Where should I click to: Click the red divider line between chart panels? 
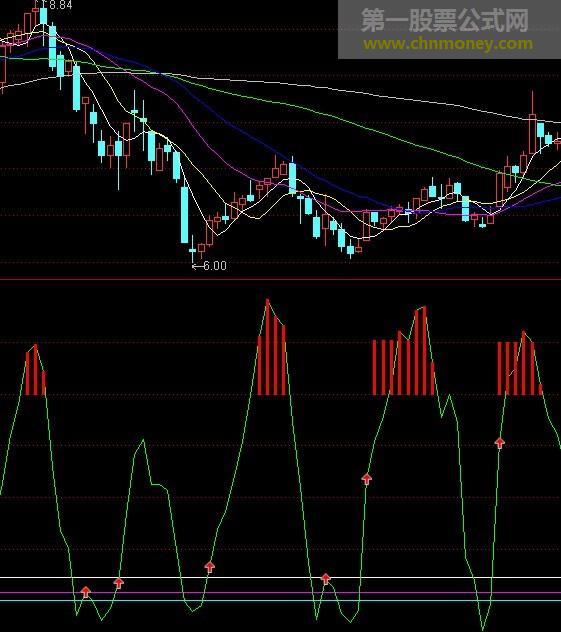coord(280,279)
